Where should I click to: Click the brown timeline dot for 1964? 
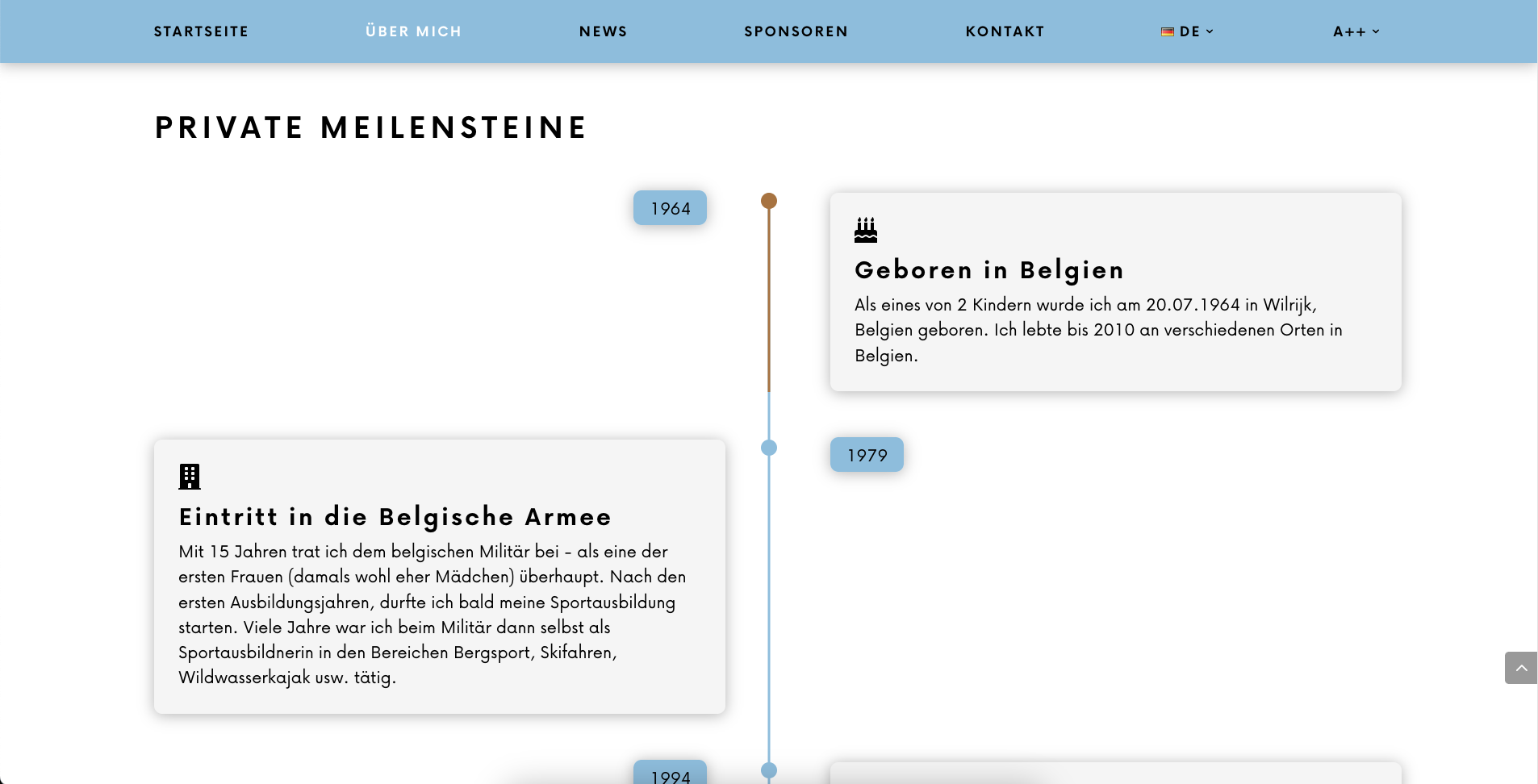pyautogui.click(x=769, y=201)
